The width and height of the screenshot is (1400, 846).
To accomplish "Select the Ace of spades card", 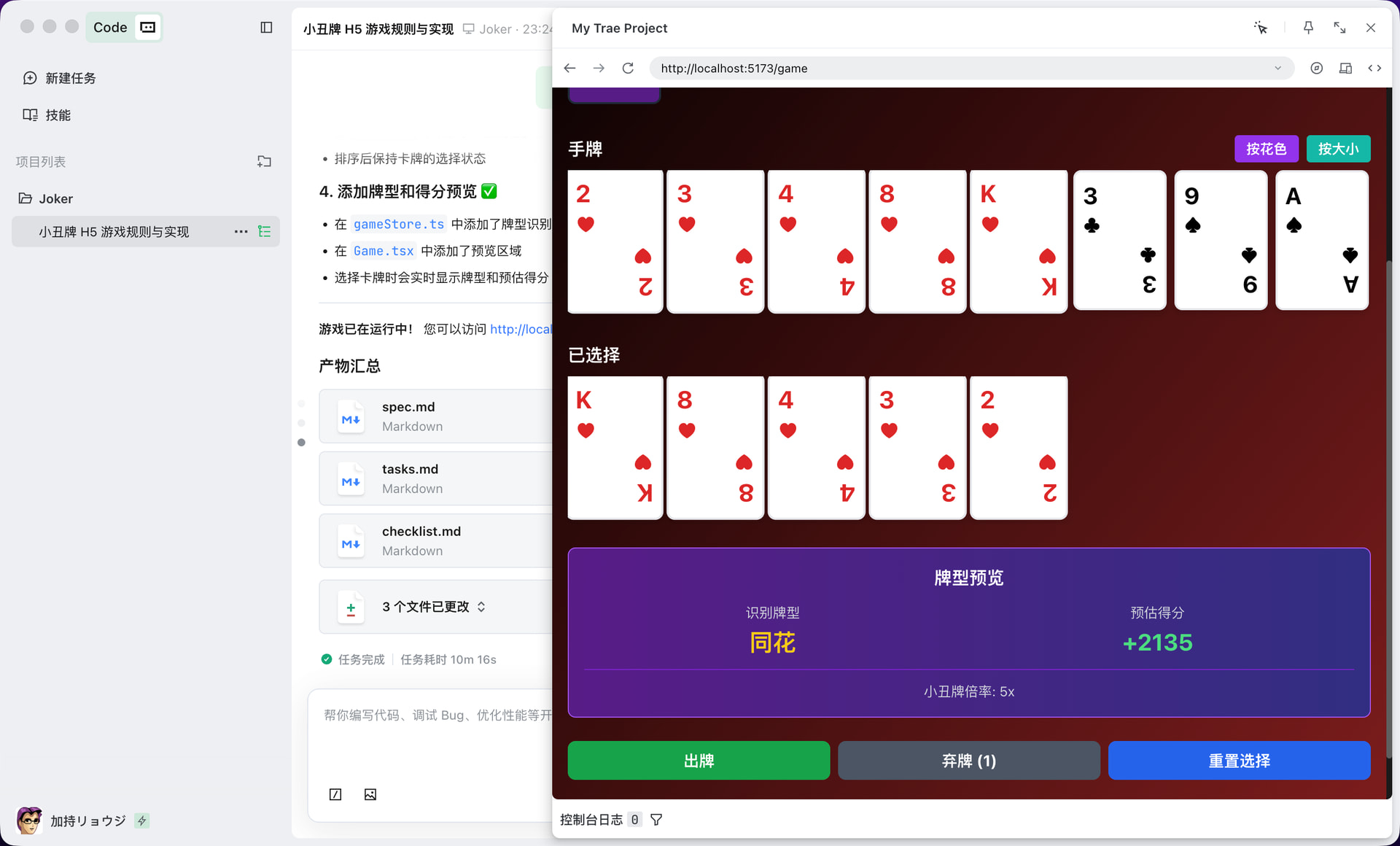I will point(1322,241).
